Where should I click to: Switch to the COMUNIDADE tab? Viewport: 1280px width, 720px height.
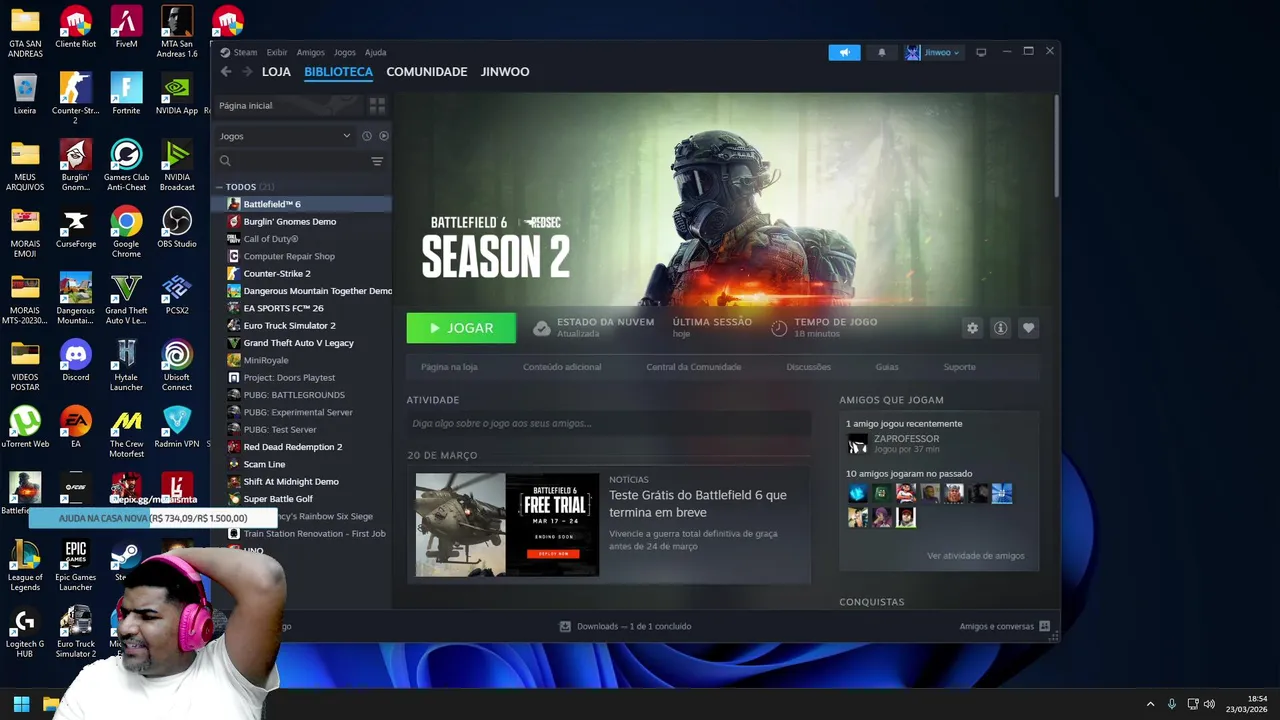coord(427,72)
